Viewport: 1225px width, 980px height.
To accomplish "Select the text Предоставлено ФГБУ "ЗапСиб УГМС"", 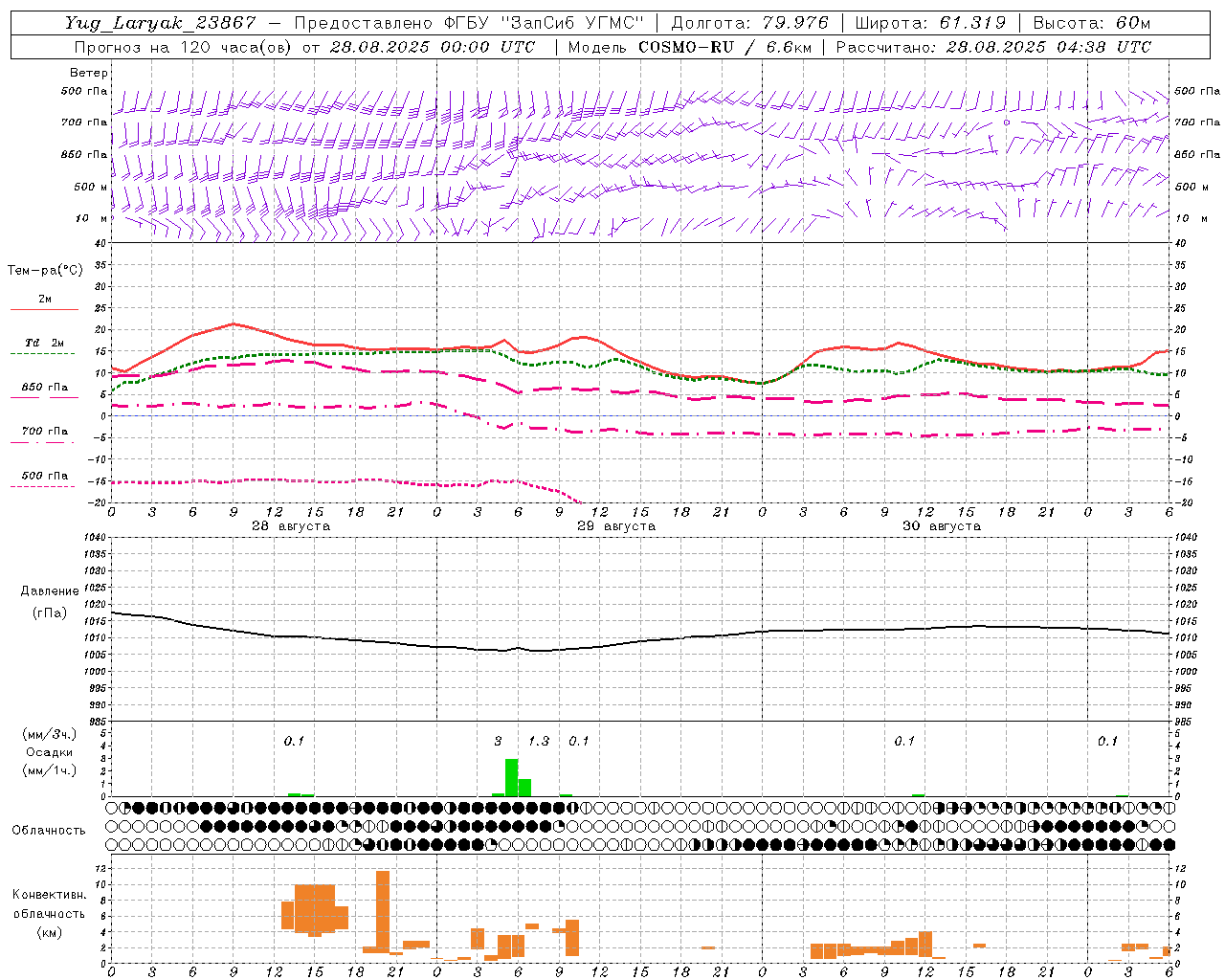I will click(470, 23).
